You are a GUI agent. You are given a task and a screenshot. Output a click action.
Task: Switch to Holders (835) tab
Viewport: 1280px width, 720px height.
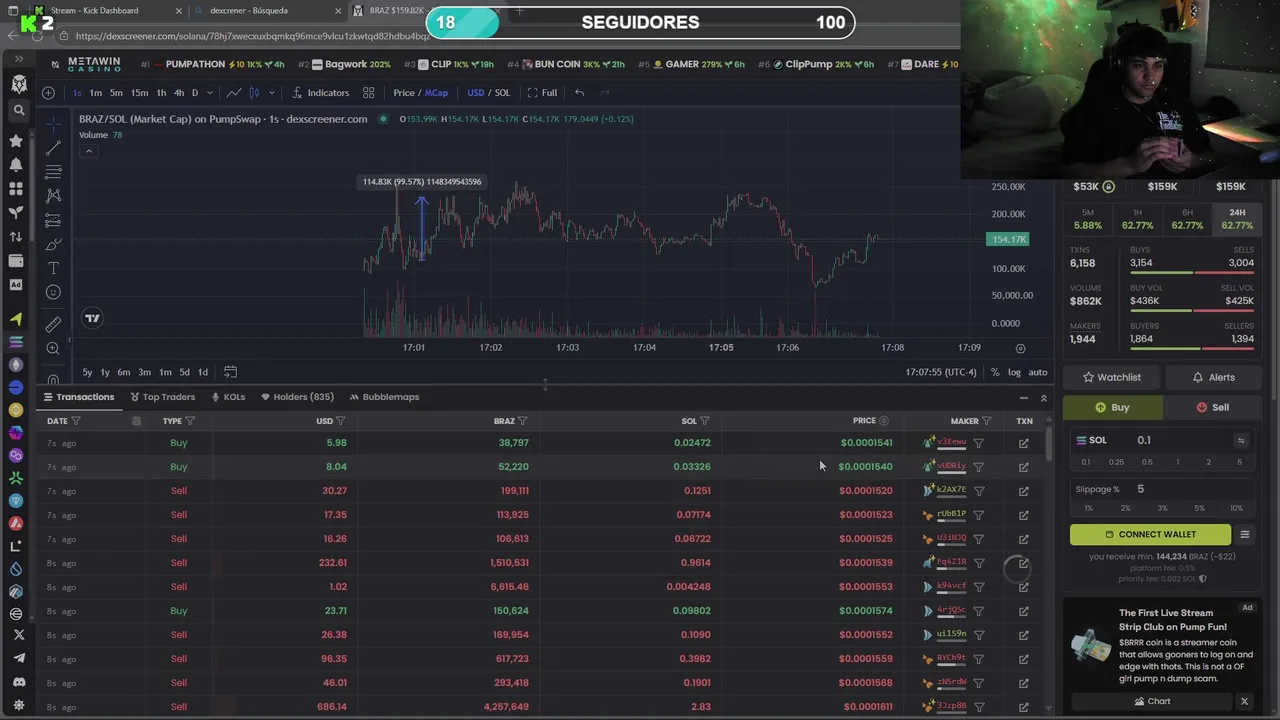tap(297, 397)
